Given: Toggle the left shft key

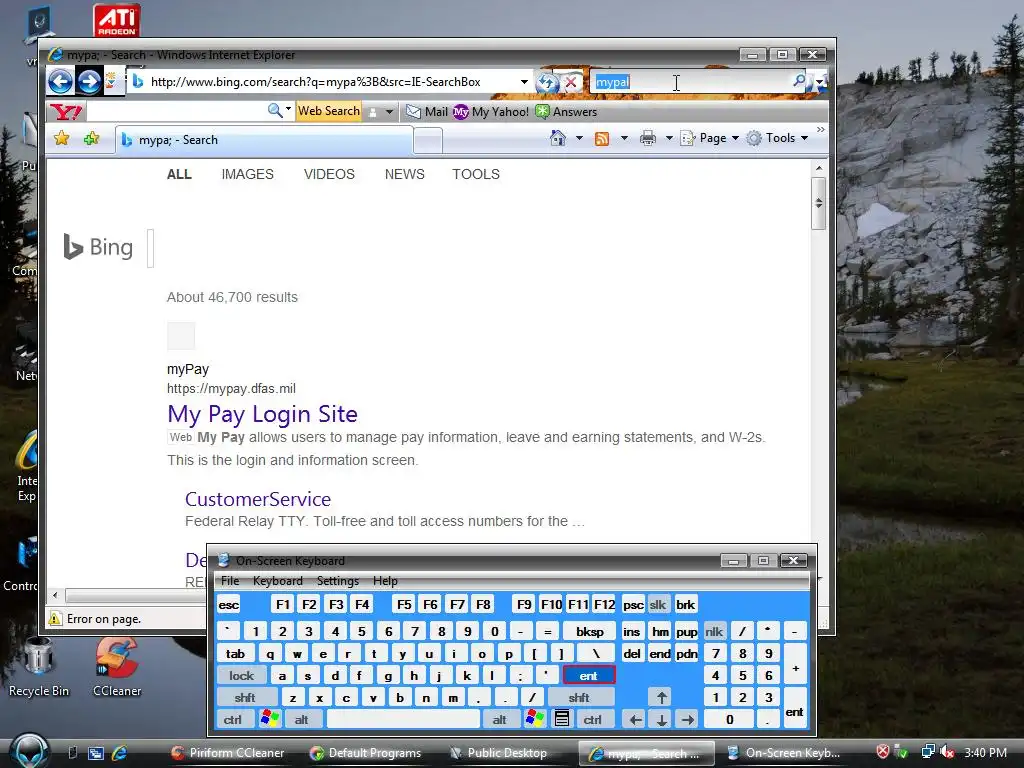Looking at the screenshot, I should click(x=246, y=697).
